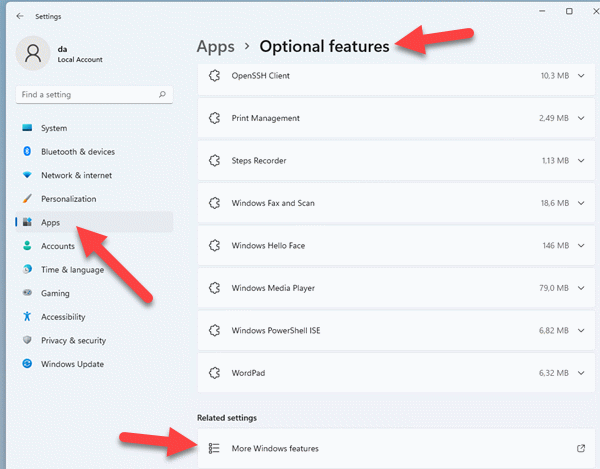Image resolution: width=600 pixels, height=469 pixels.
Task: Click the Bluetooth icon in sidebar
Action: (27, 151)
